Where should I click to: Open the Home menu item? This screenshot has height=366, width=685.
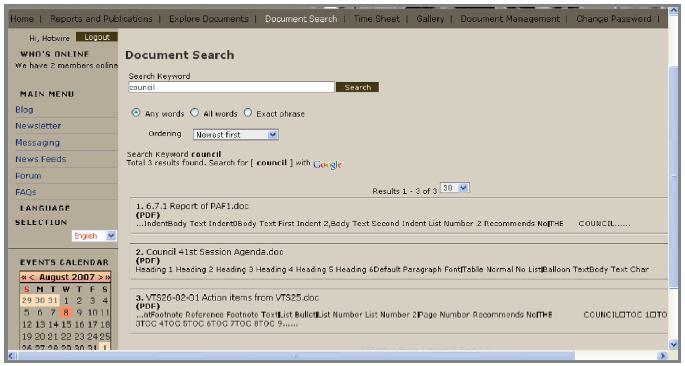[x=22, y=19]
